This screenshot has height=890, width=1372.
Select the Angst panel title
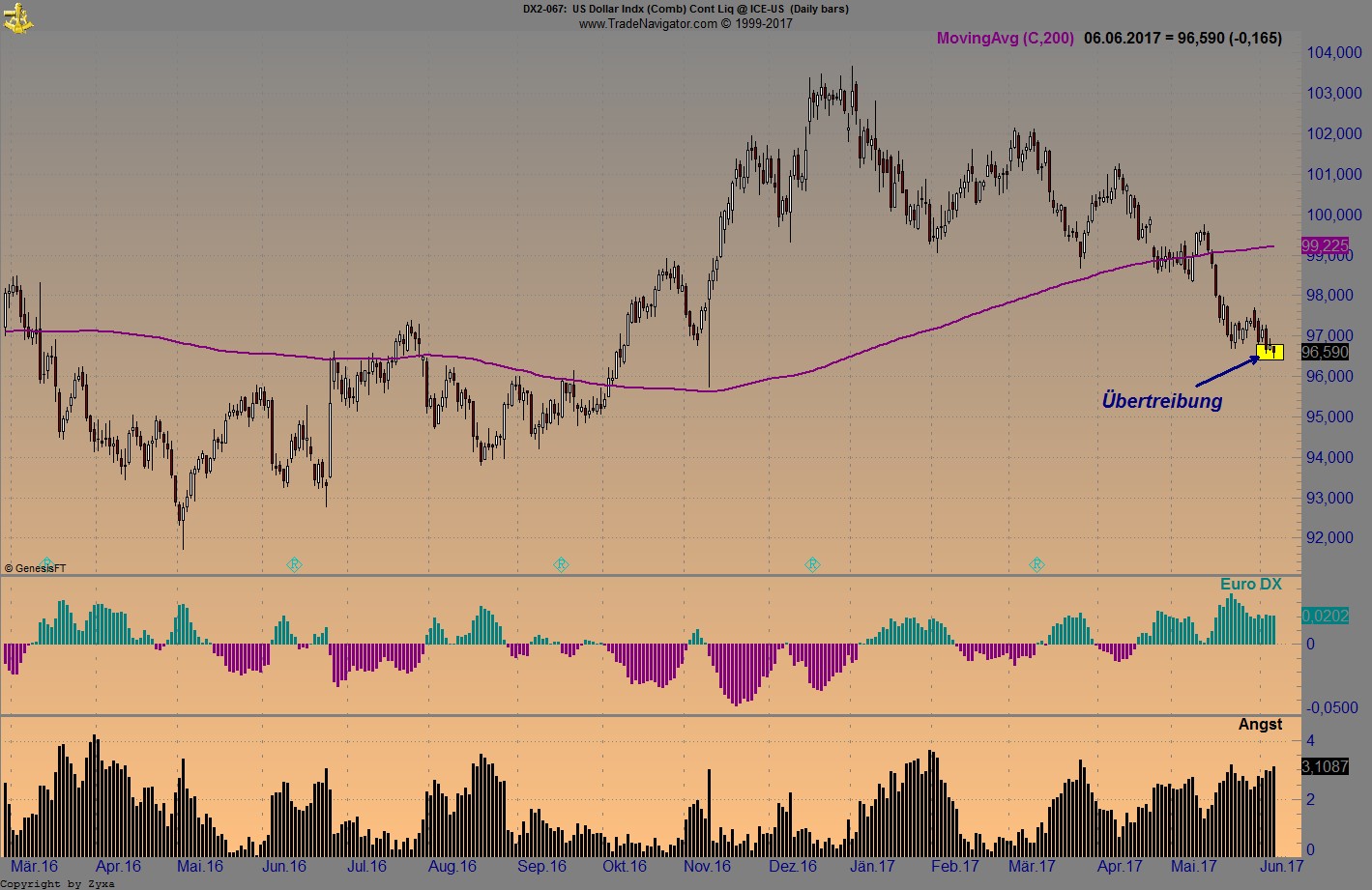[1260, 724]
